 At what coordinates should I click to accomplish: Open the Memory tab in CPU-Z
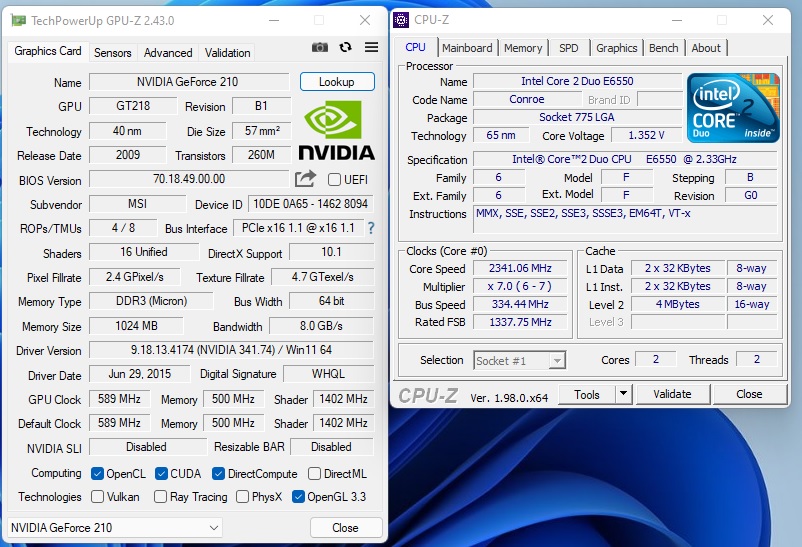click(x=523, y=48)
